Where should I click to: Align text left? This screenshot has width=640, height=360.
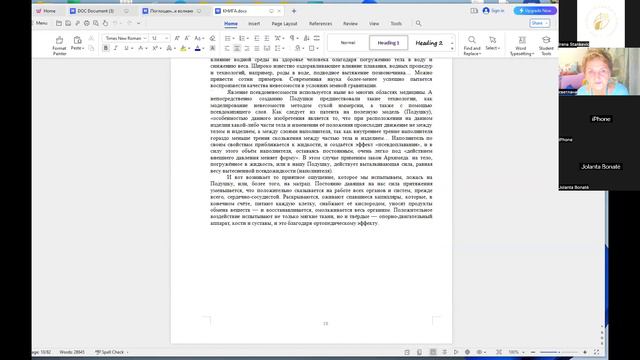coord(227,48)
